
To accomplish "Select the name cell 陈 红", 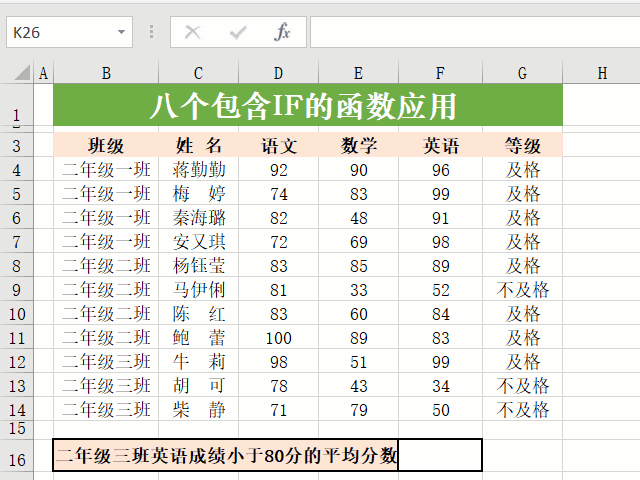I will [x=198, y=313].
